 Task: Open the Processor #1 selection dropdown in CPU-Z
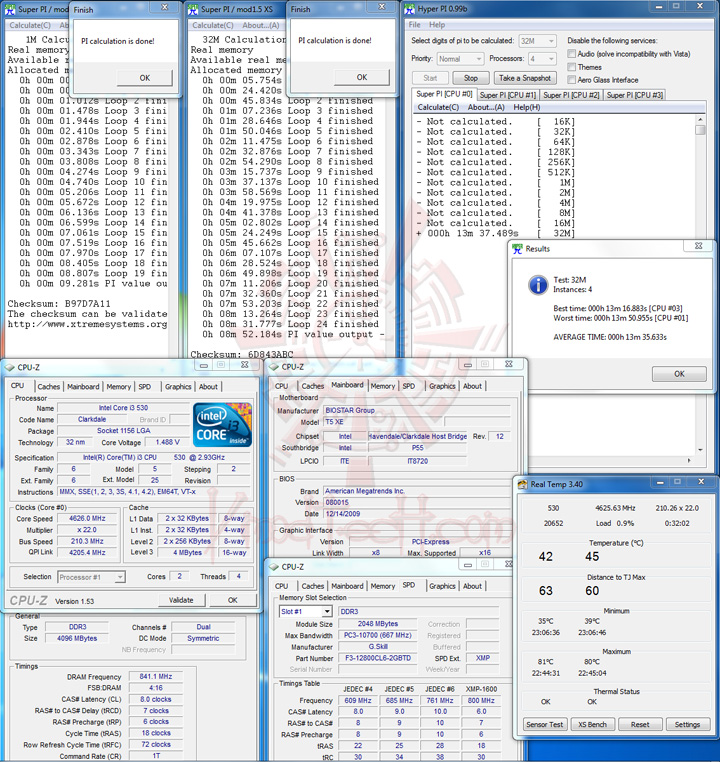point(91,577)
